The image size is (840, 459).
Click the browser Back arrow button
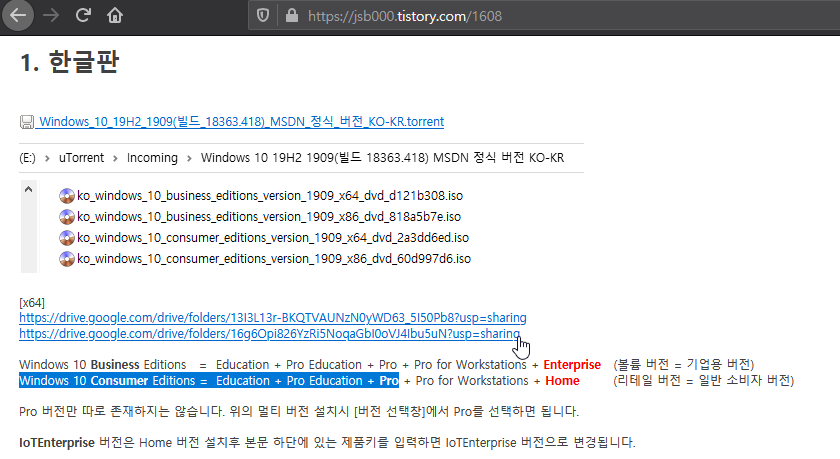(18, 16)
